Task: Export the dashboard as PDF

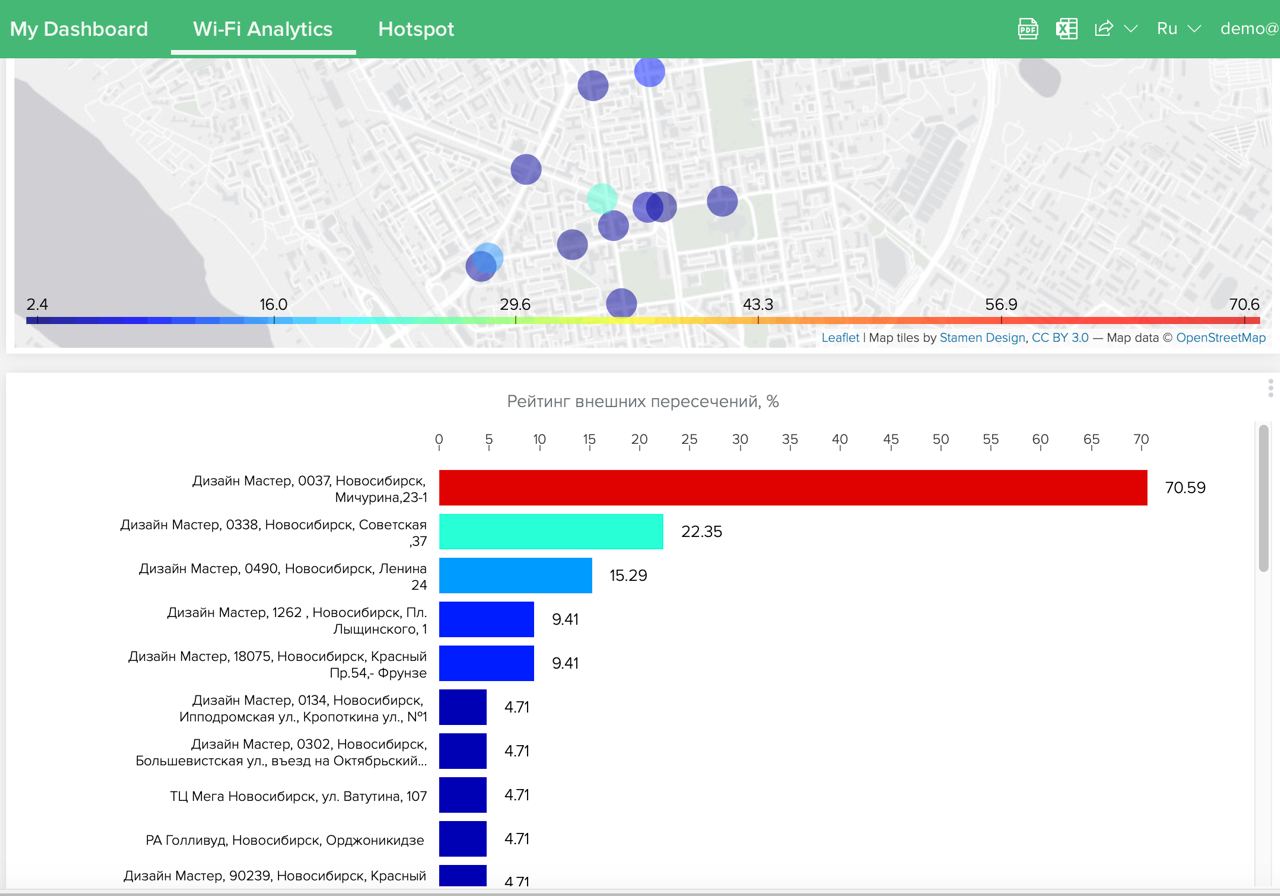Action: [x=1028, y=29]
